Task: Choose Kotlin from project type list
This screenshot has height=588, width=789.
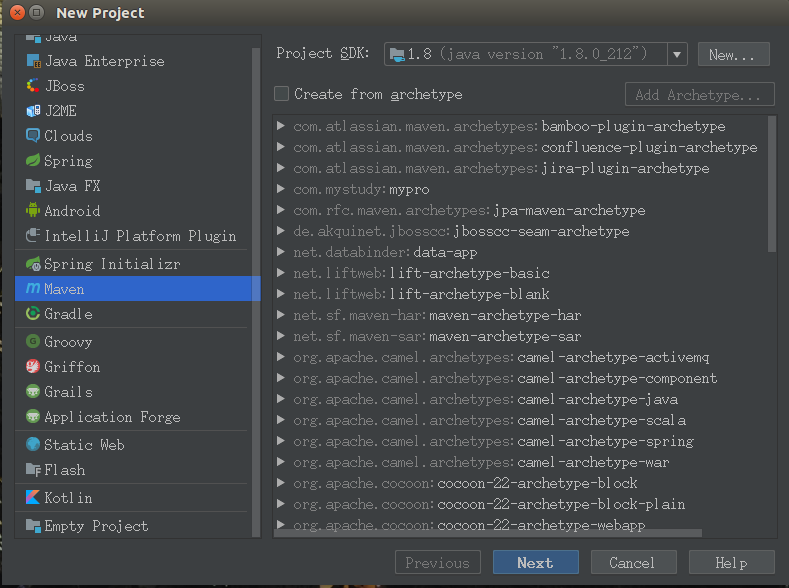Action: tap(134, 497)
